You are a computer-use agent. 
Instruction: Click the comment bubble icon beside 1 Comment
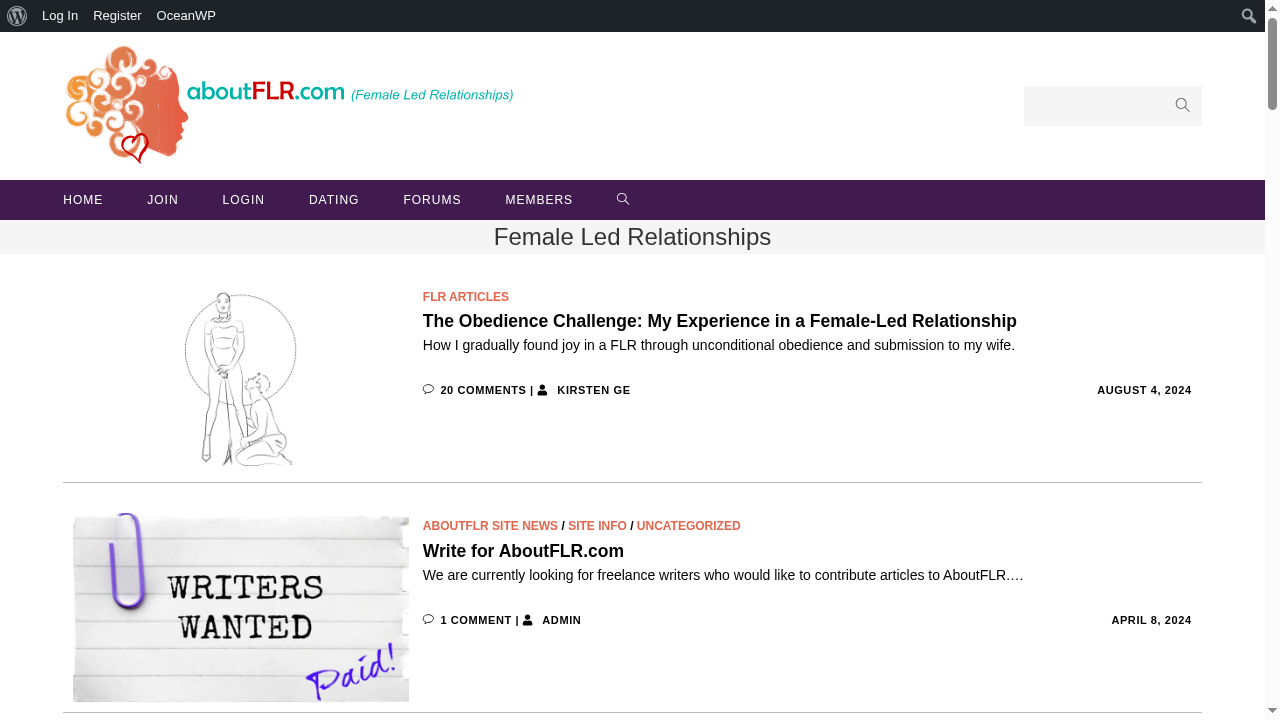point(428,619)
